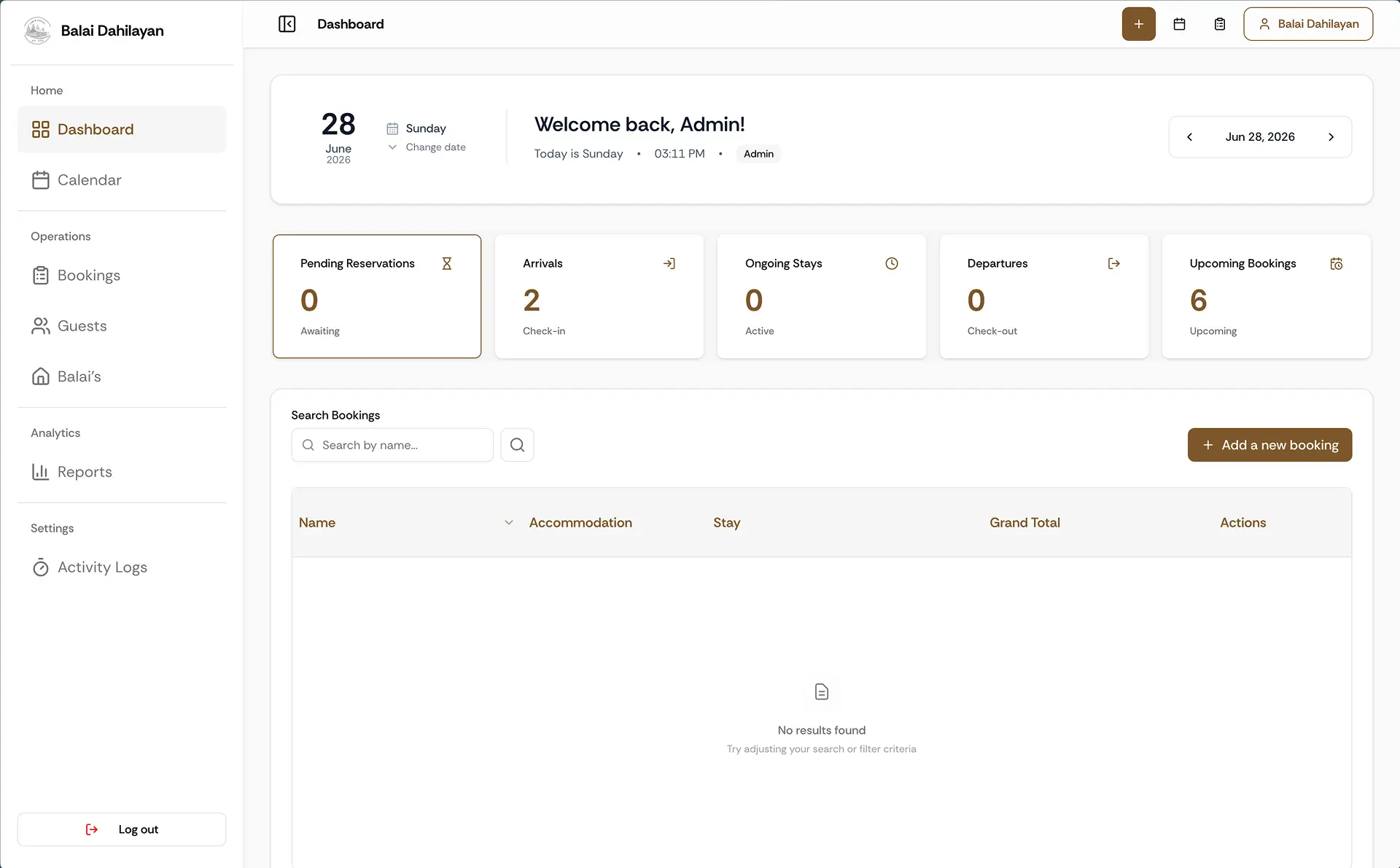Click the Guests people icon in sidebar
1400x868 pixels.
(x=41, y=326)
